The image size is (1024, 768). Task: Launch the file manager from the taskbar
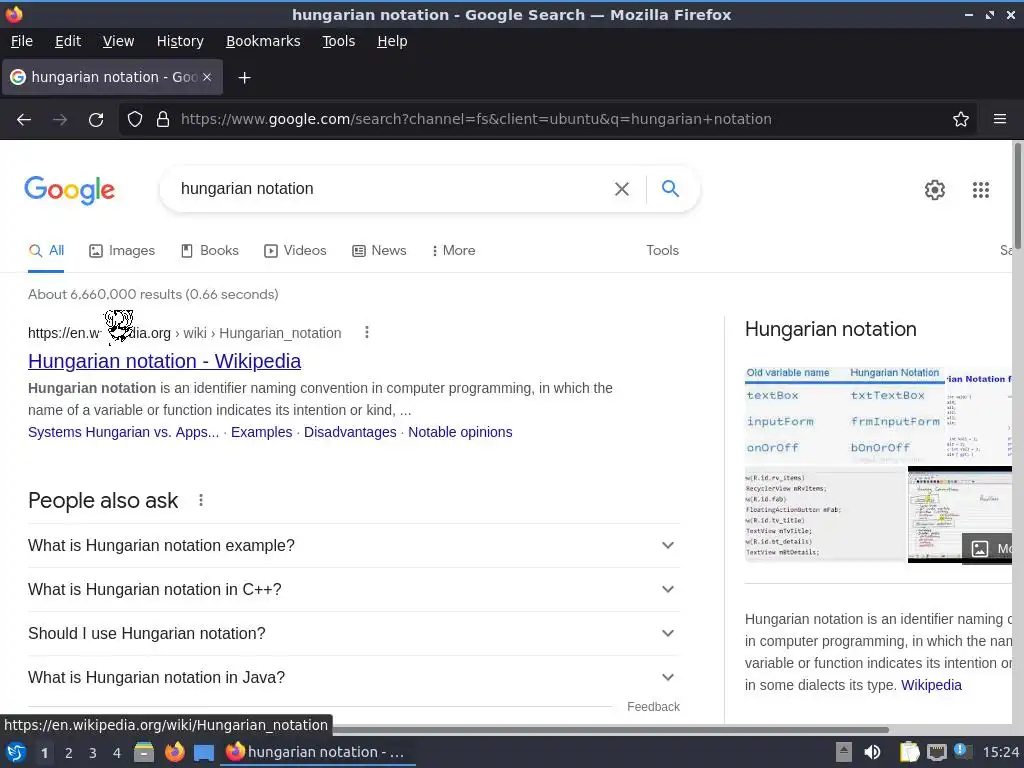click(x=144, y=752)
